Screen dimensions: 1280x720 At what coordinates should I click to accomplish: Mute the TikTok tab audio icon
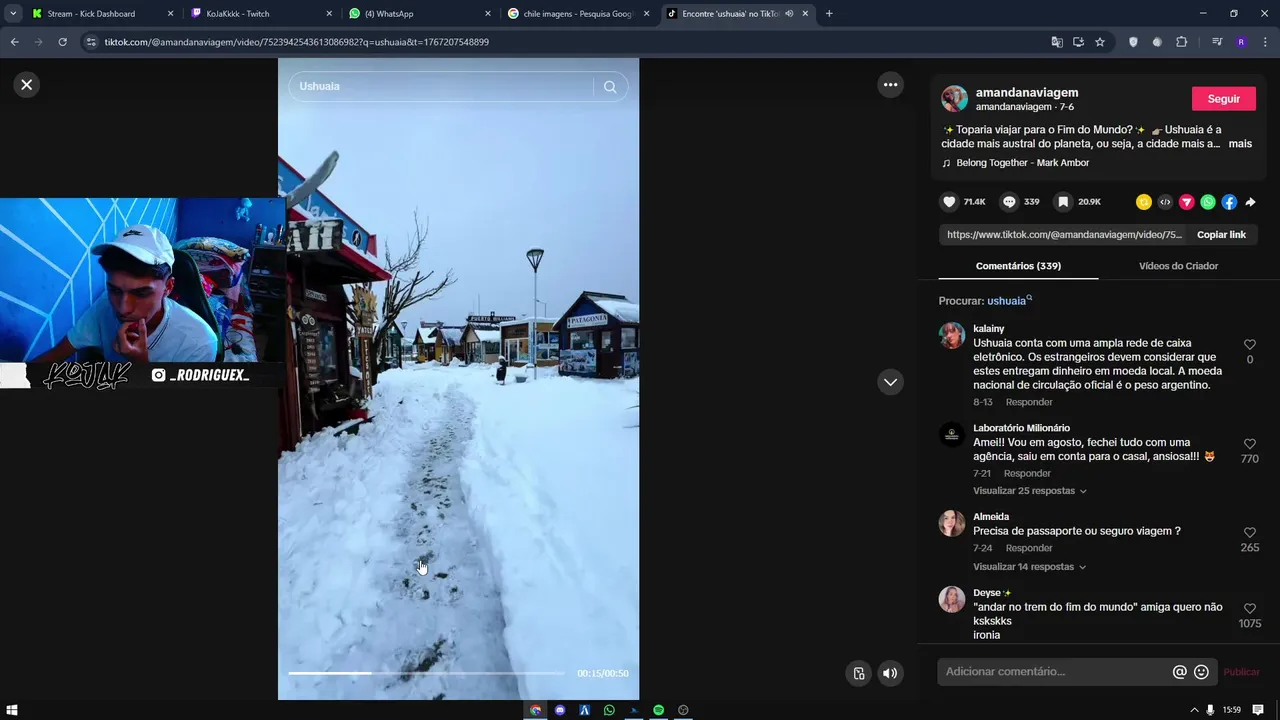pyautogui.click(x=789, y=14)
